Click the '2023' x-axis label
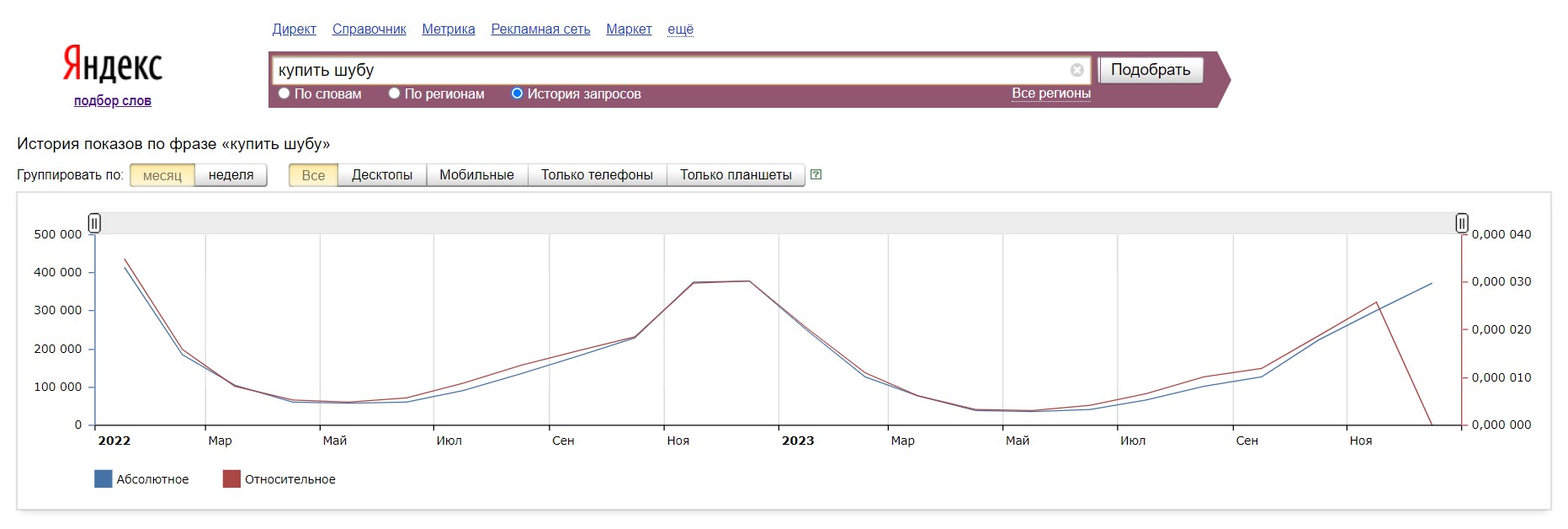The height and width of the screenshot is (529, 1568). click(798, 441)
